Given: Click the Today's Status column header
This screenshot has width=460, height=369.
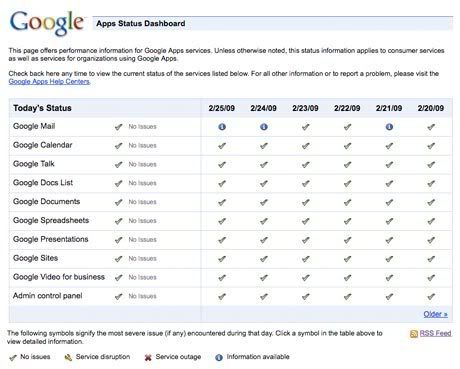Looking at the screenshot, I should (x=42, y=108).
